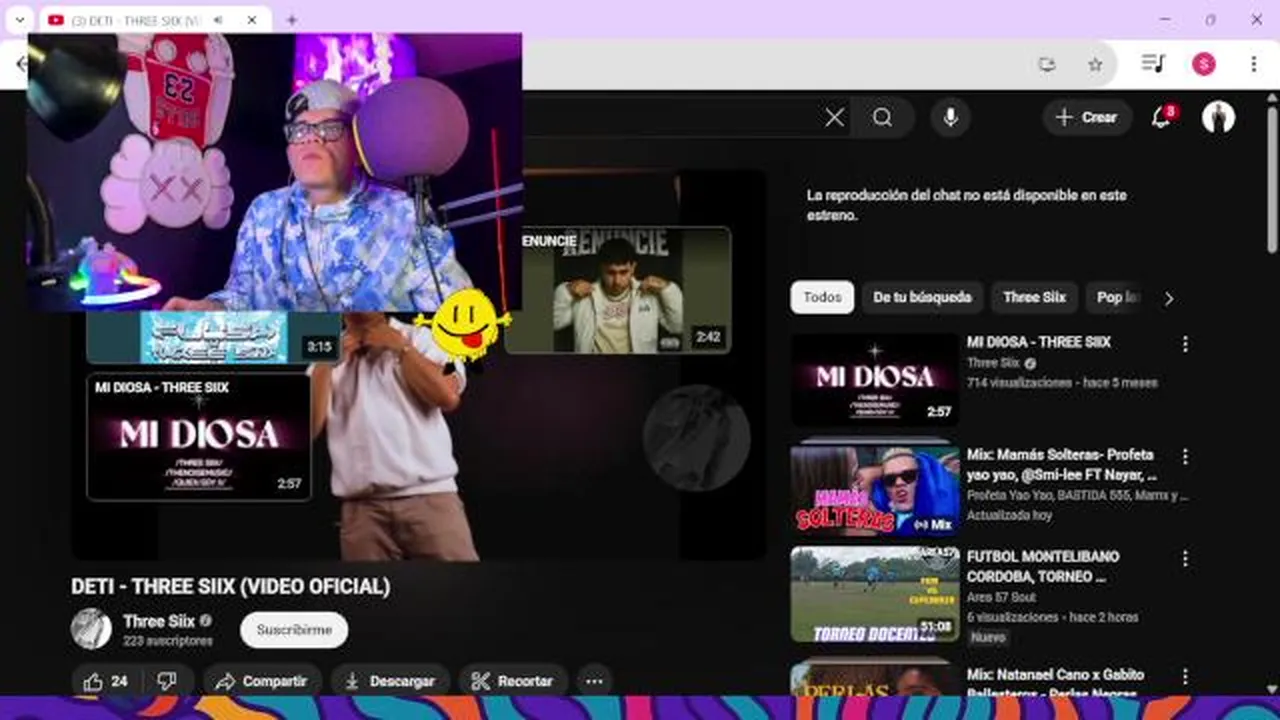Screen dimensions: 1280x720
Task: Open Three Siix channel name link
Action: click(159, 621)
